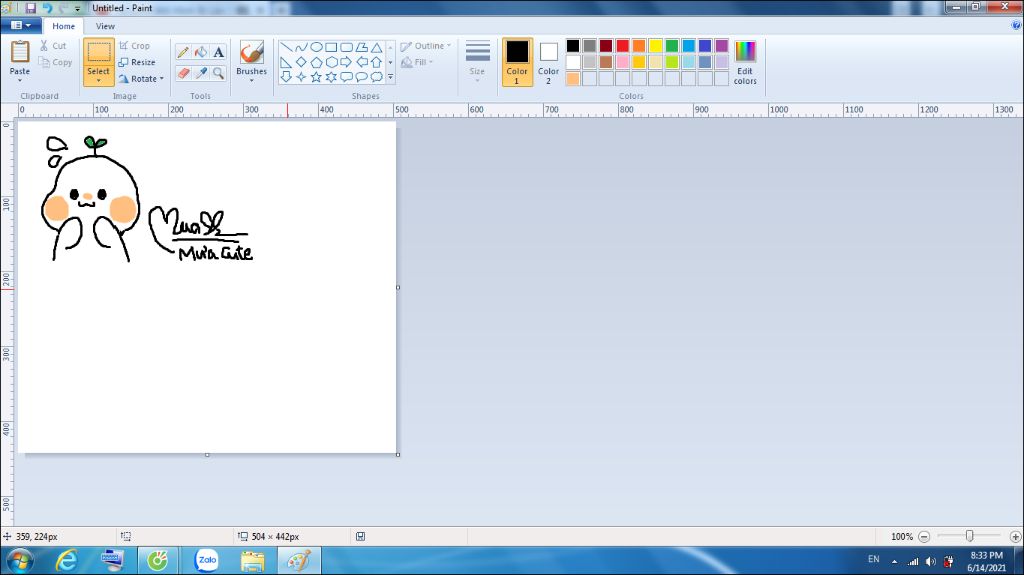The width and height of the screenshot is (1024, 575).
Task: Choose the Triangle shape
Action: point(376,47)
